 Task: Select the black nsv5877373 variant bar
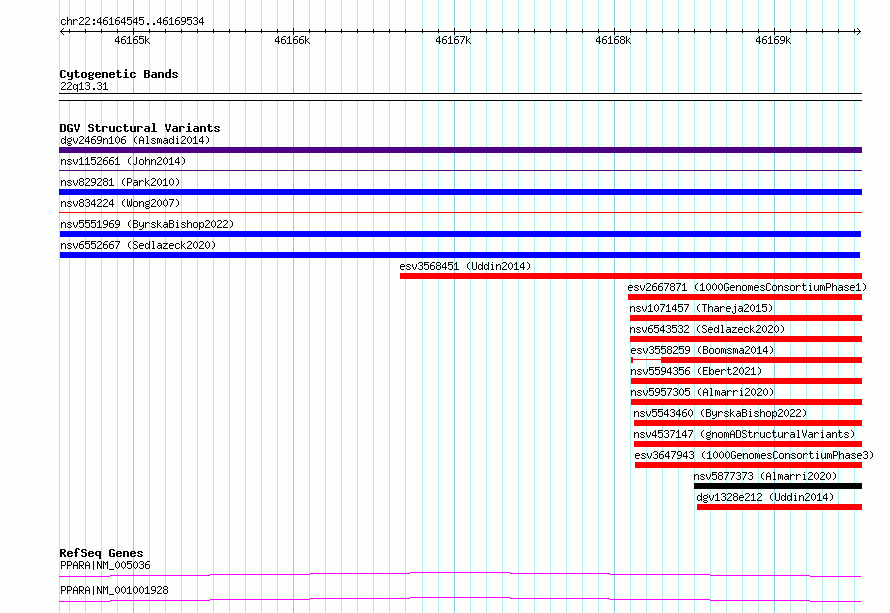pos(778,486)
